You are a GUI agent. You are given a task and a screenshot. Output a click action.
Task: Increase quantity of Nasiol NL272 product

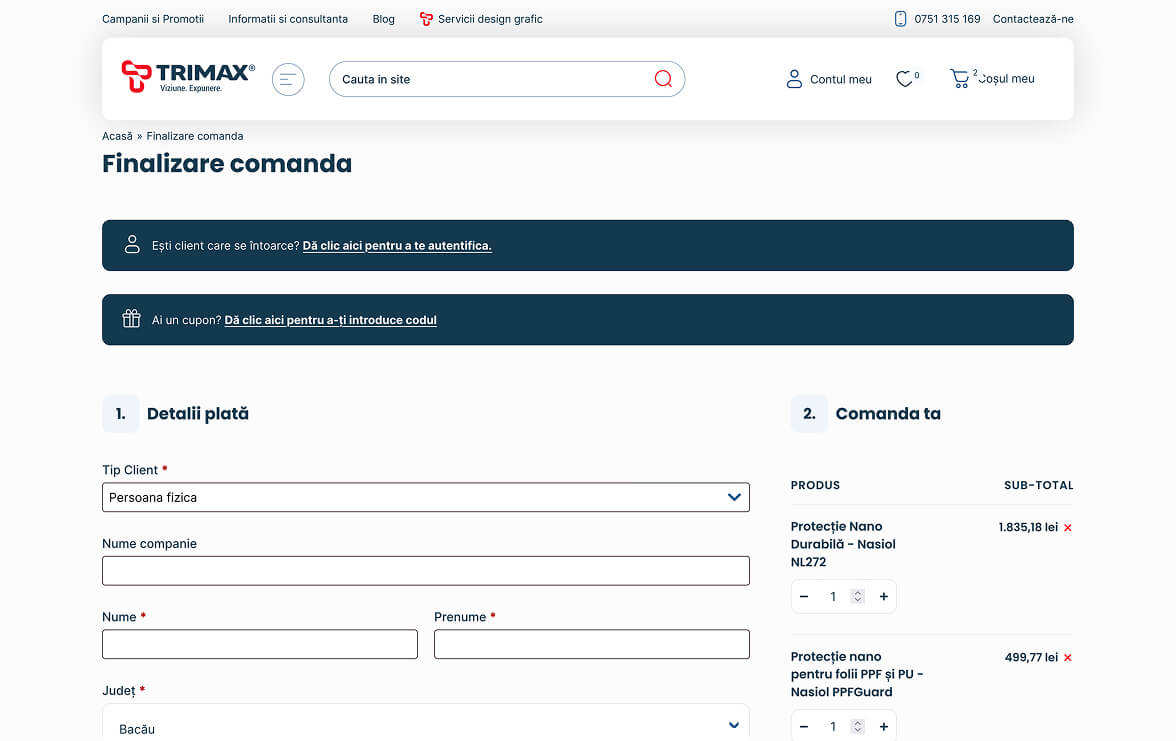(883, 597)
